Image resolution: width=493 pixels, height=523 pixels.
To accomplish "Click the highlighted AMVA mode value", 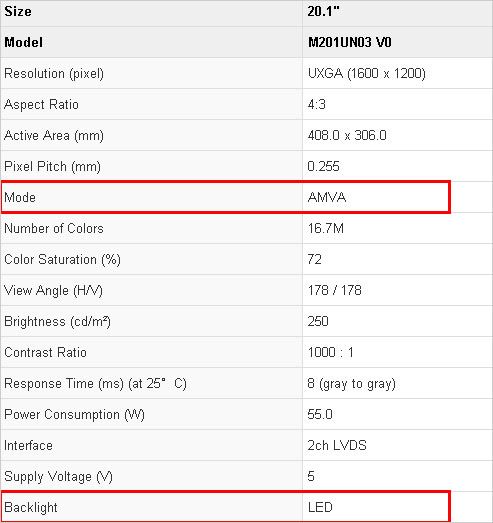I will [x=327, y=197].
